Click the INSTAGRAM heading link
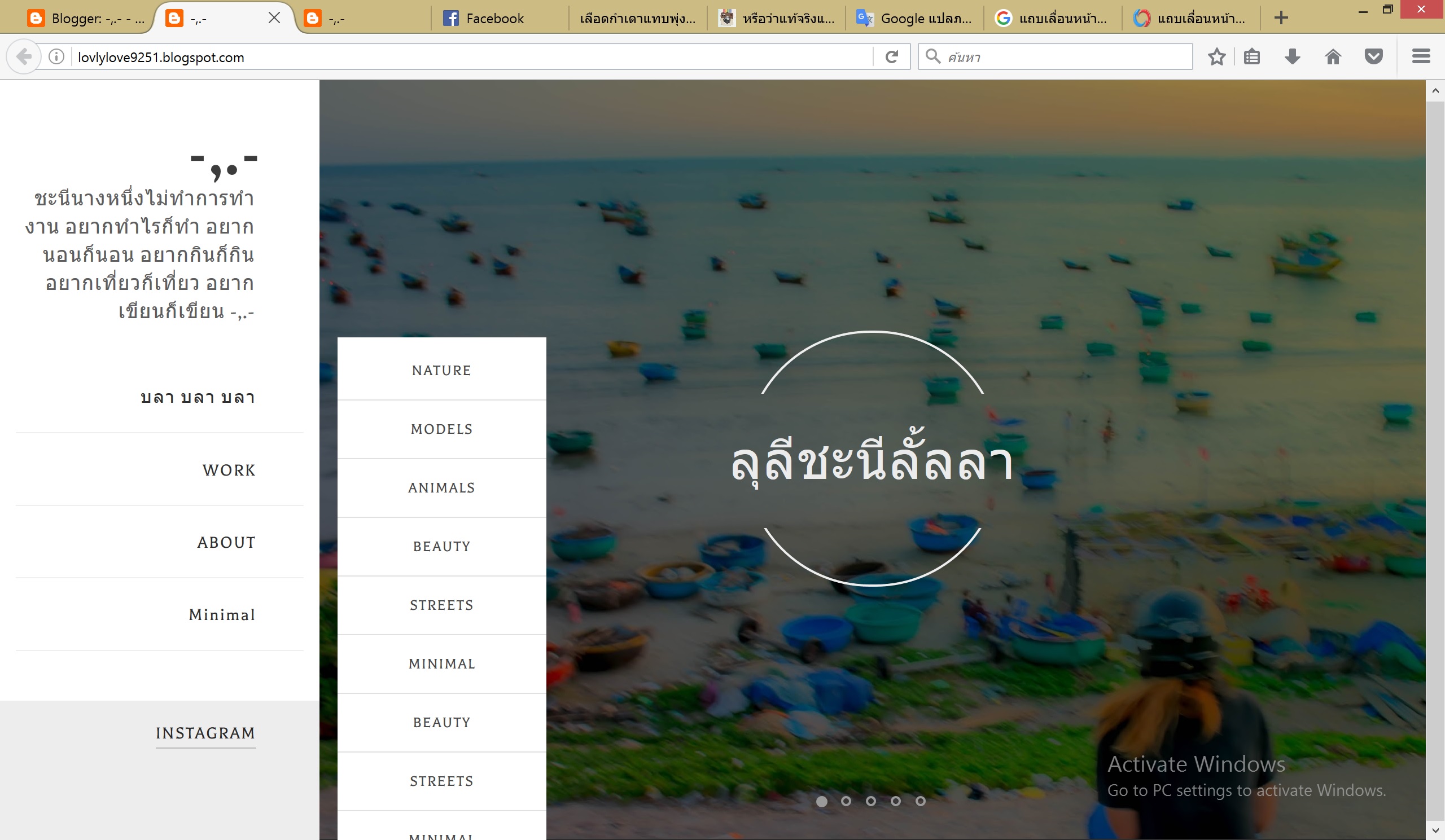The image size is (1445, 840). tap(205, 733)
